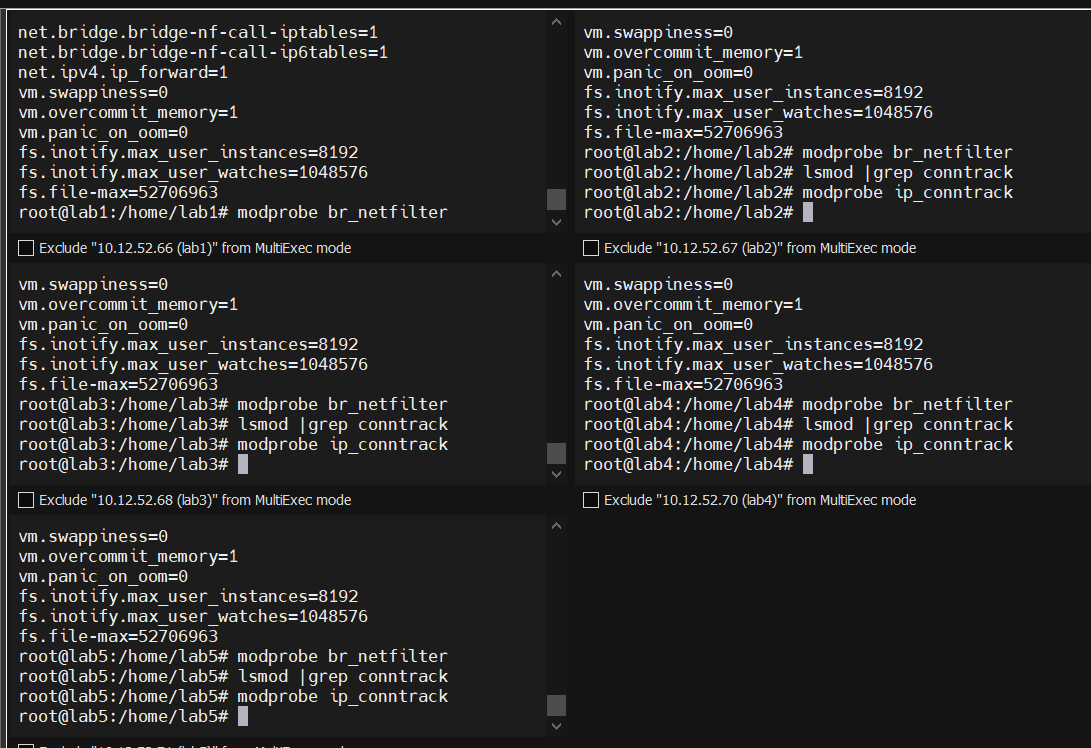Click the lab5 terminal scrollbar thumb
This screenshot has width=1091, height=748.
click(x=556, y=705)
